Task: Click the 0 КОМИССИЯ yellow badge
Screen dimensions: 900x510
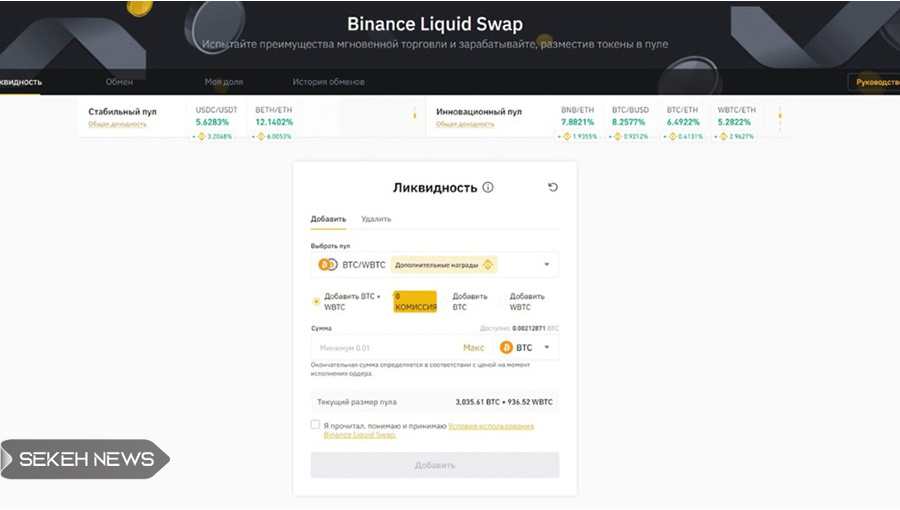Action: (x=415, y=302)
